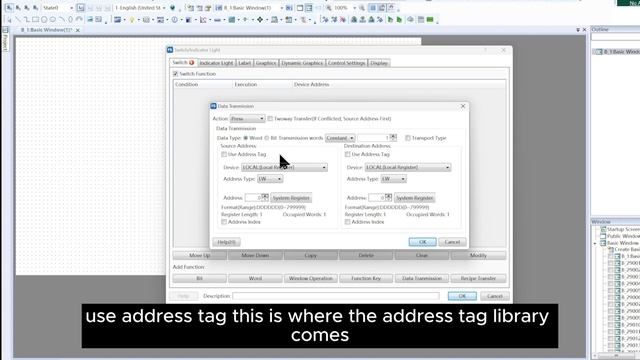The height and width of the screenshot is (360, 640).
Task: Click Cancel in Data Transmission dialog
Action: click(452, 242)
